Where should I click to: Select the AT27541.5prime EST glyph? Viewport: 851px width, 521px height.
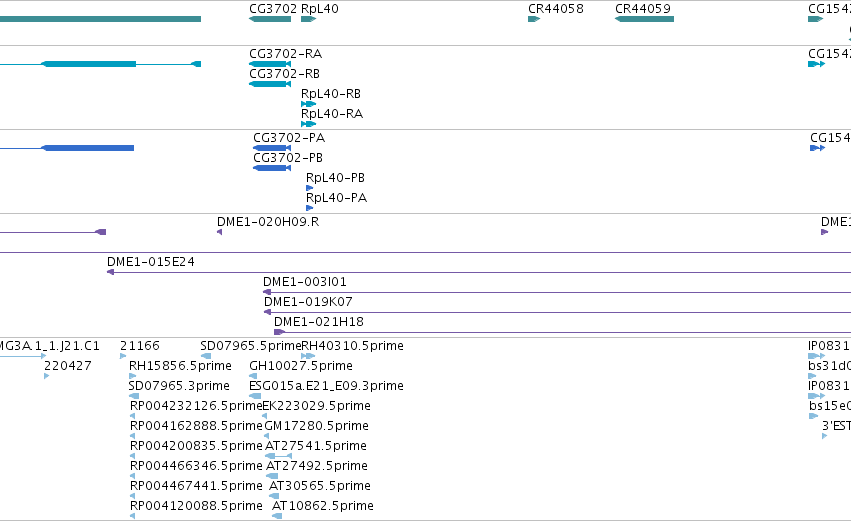[x=278, y=457]
